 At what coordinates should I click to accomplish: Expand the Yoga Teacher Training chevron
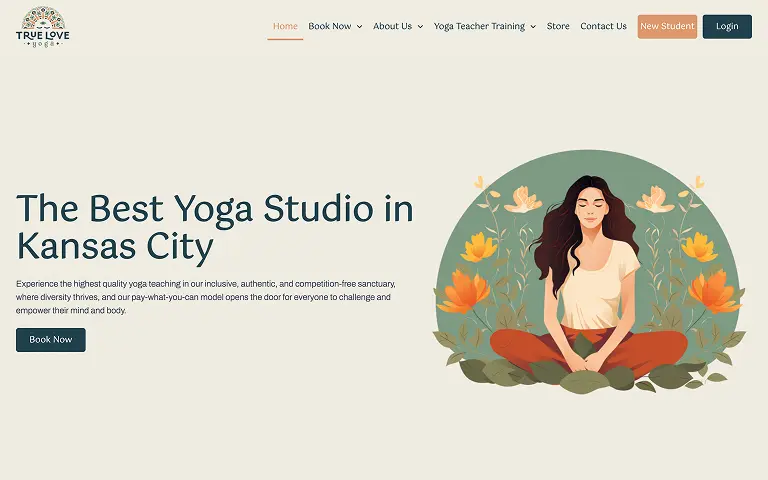click(533, 26)
